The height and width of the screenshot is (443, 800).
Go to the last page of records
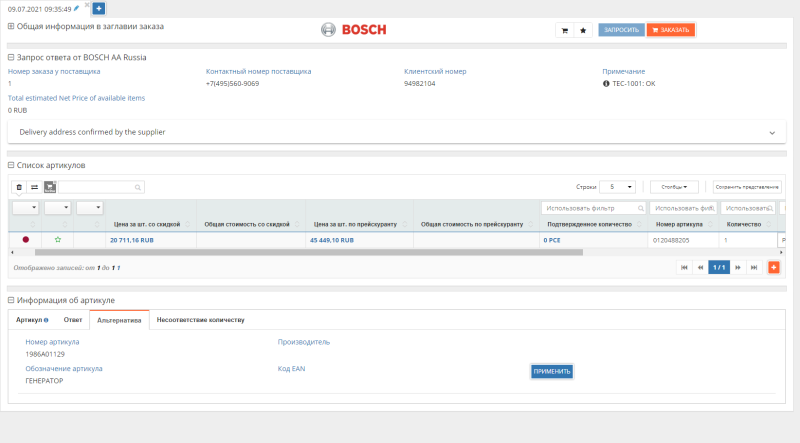[x=755, y=267]
